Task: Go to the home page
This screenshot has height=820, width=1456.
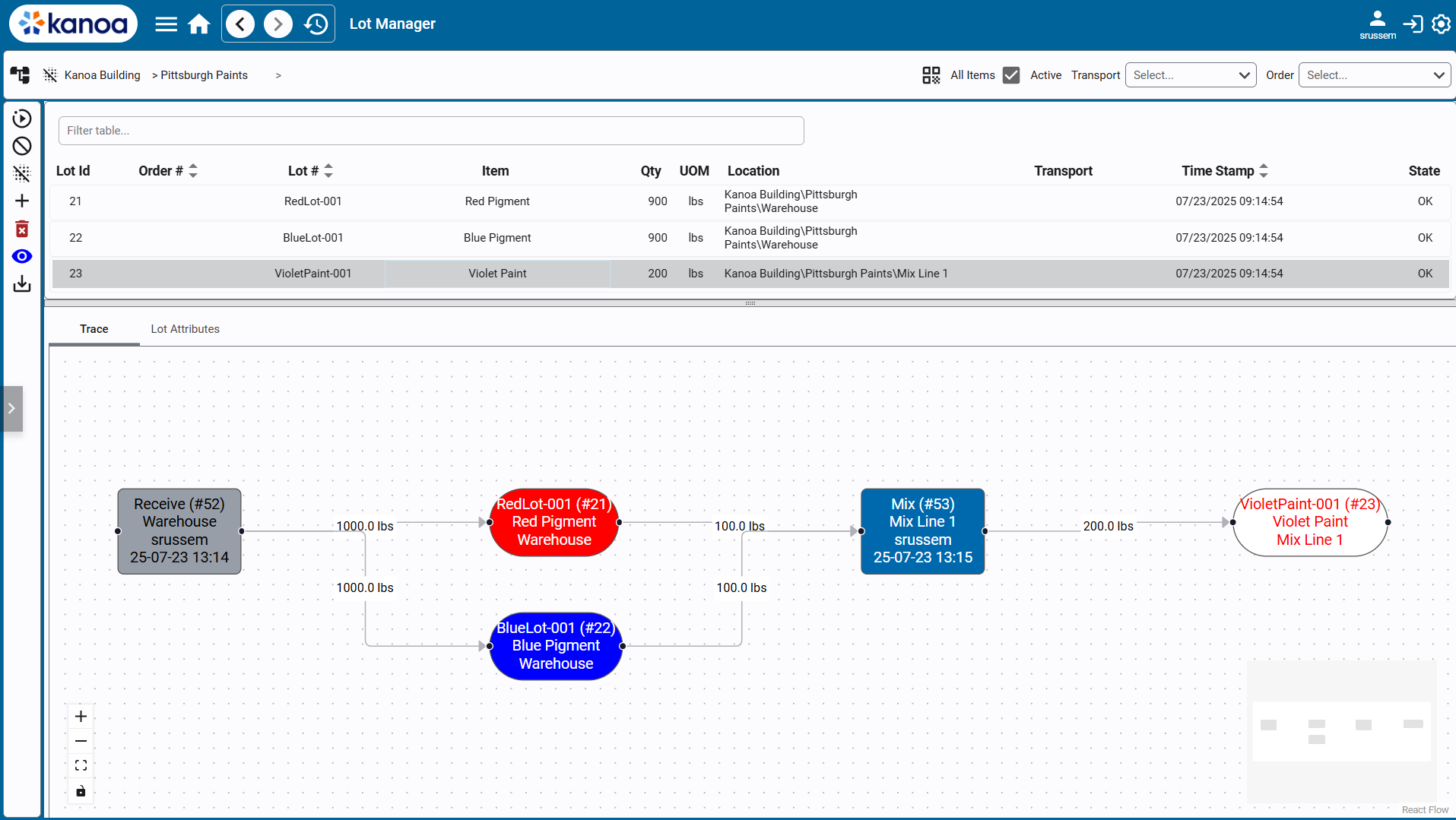Action: [199, 24]
